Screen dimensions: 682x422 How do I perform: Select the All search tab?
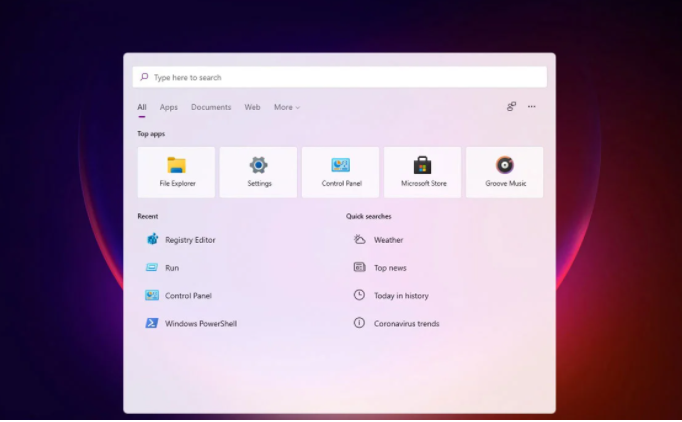[x=142, y=107]
